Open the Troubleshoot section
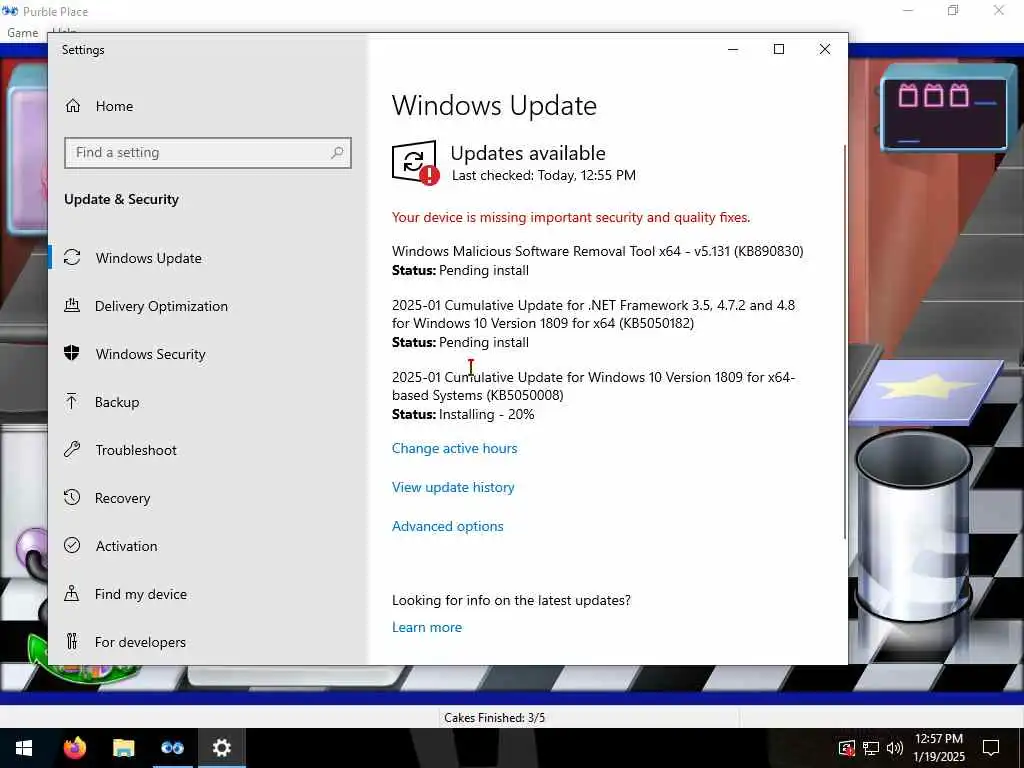The image size is (1024, 768). point(136,450)
